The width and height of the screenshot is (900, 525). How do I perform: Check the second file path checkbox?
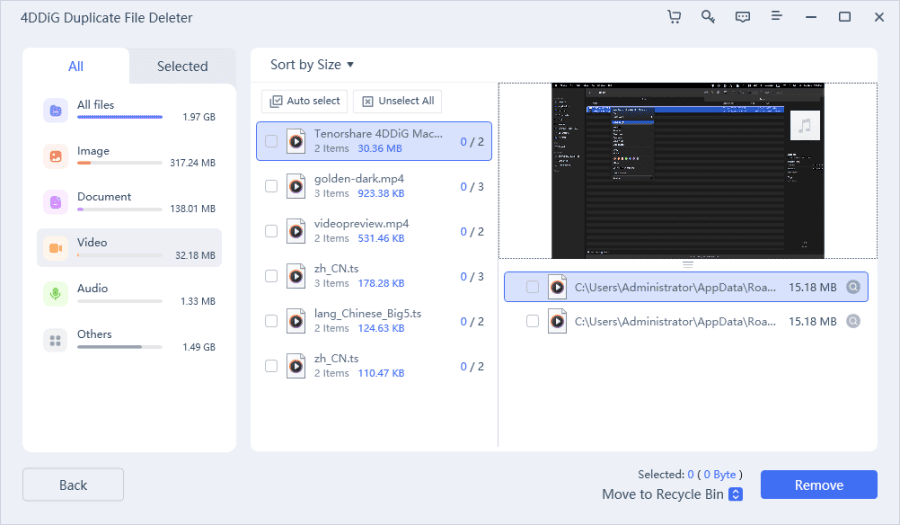[532, 322]
